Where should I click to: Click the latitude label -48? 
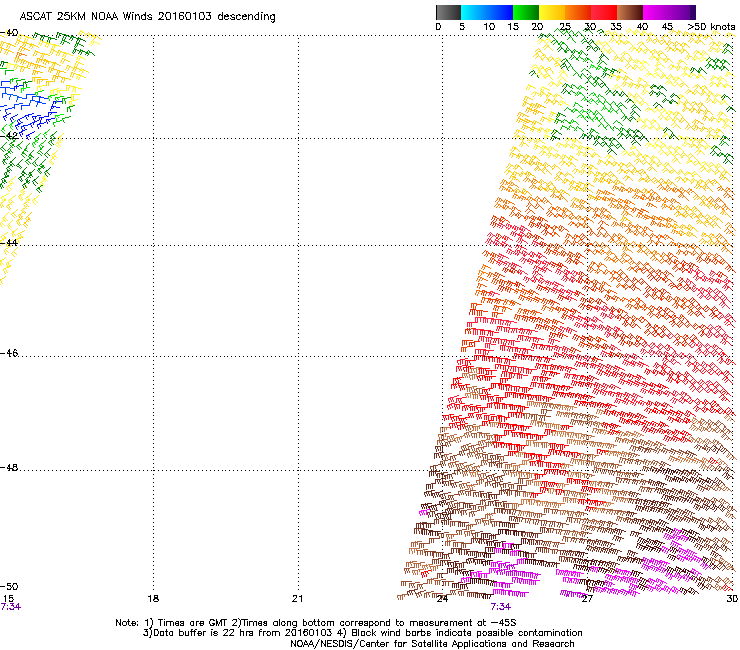9,467
